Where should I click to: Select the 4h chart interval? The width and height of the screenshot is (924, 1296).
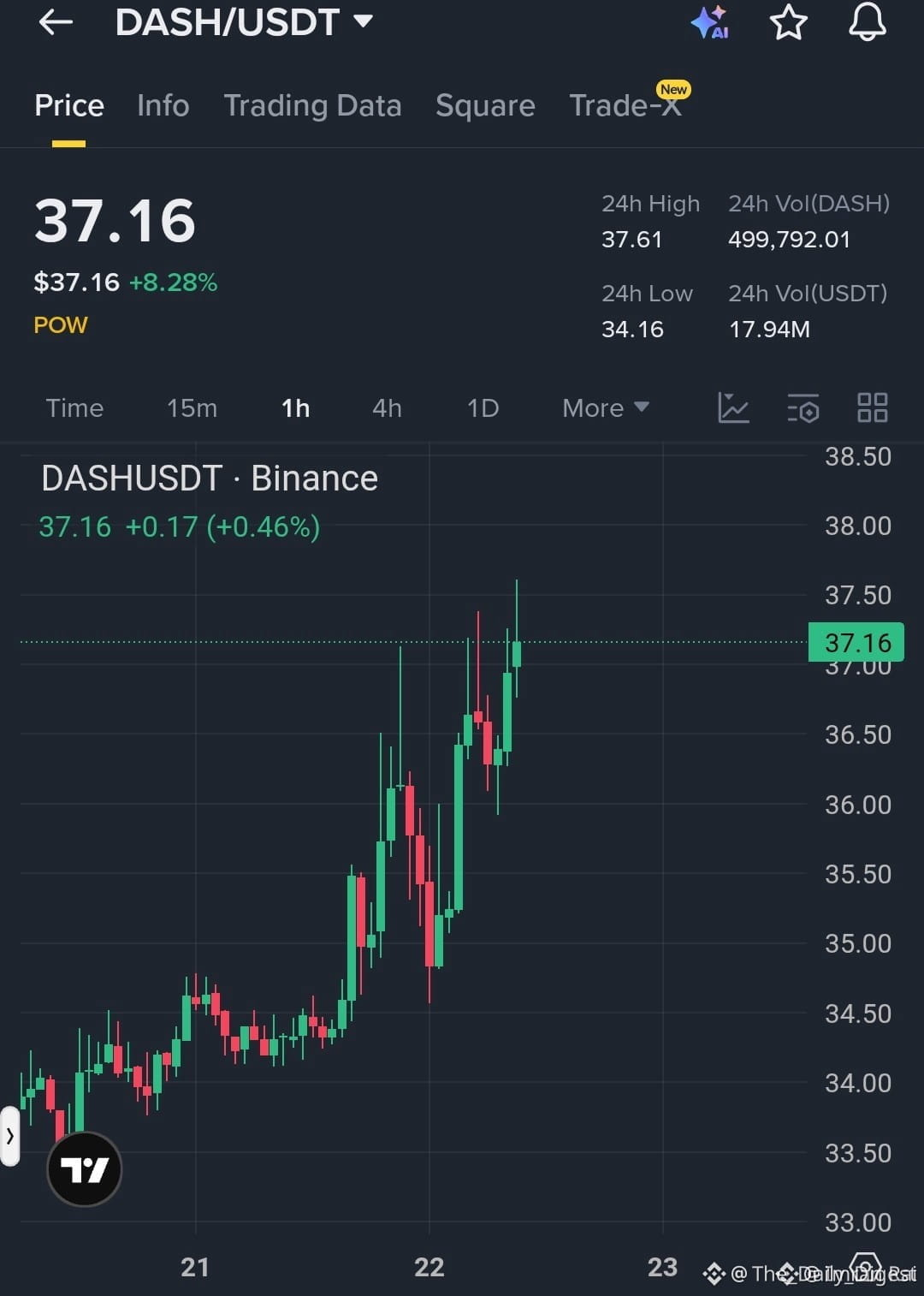tap(387, 408)
